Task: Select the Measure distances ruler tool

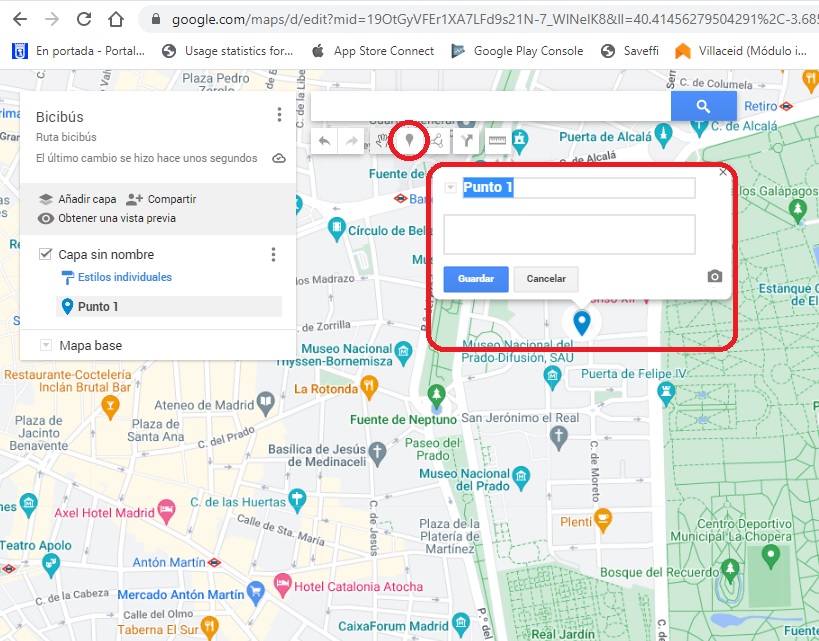Action: point(497,140)
